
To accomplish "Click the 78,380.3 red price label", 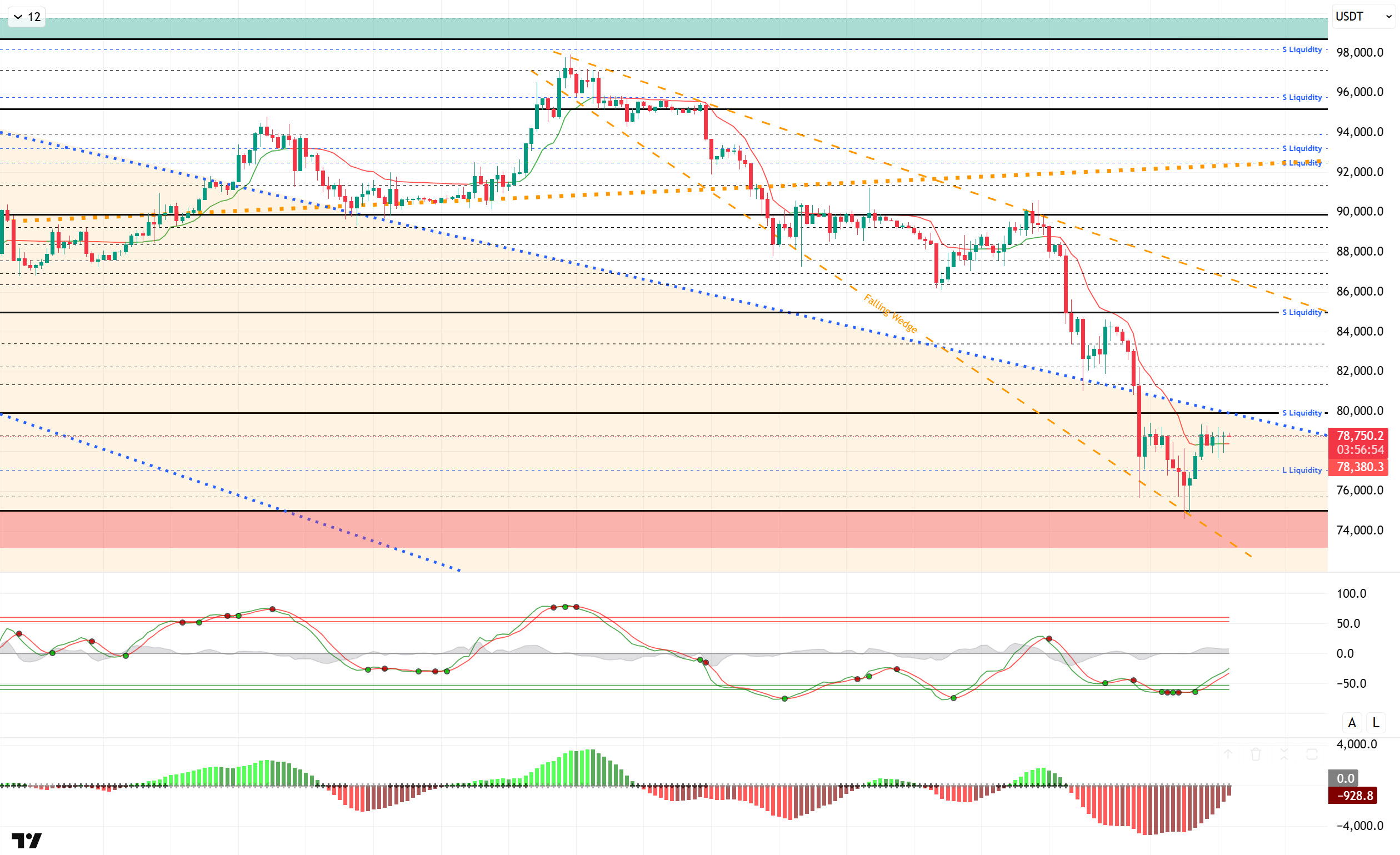I will pos(1359,467).
